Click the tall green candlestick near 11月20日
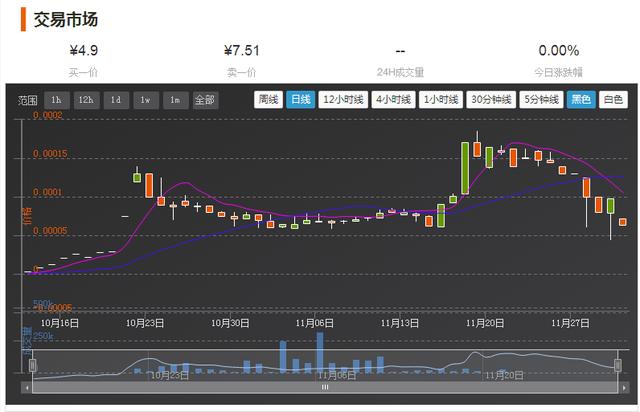The width and height of the screenshot is (640, 412). (466, 167)
